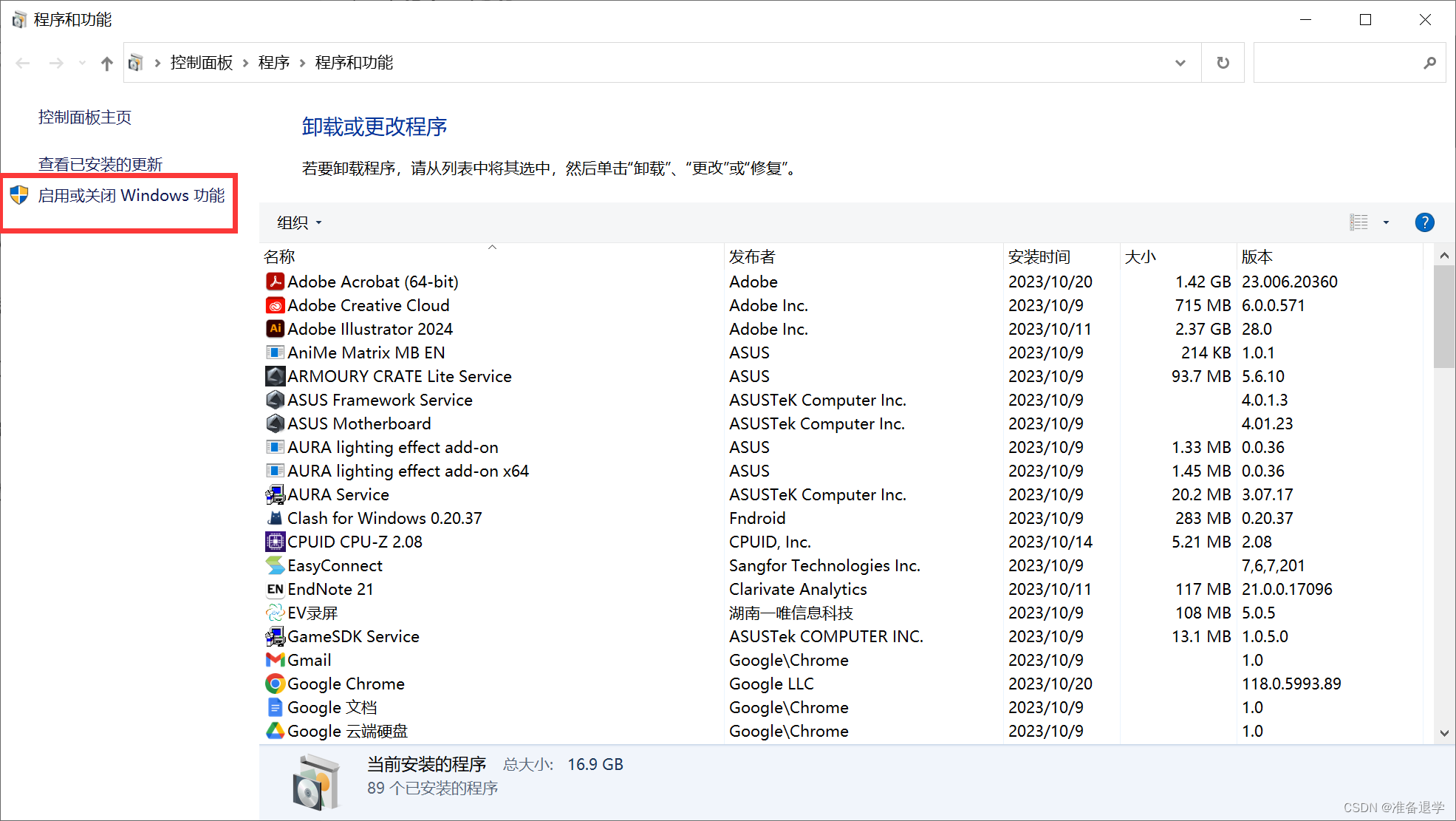Open Help via the question mark icon
The height and width of the screenshot is (821, 1456).
coord(1424,222)
